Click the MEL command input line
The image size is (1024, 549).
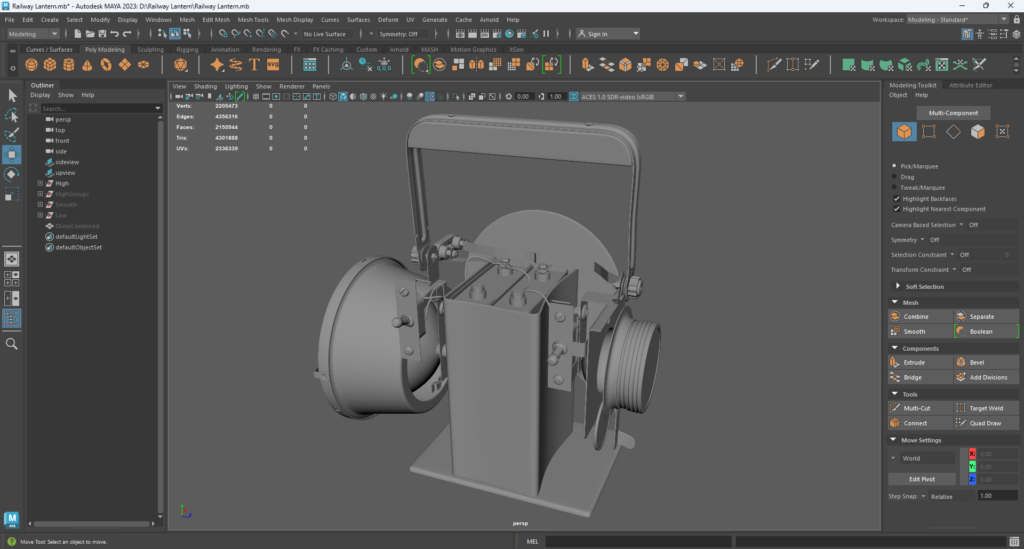(x=638, y=541)
